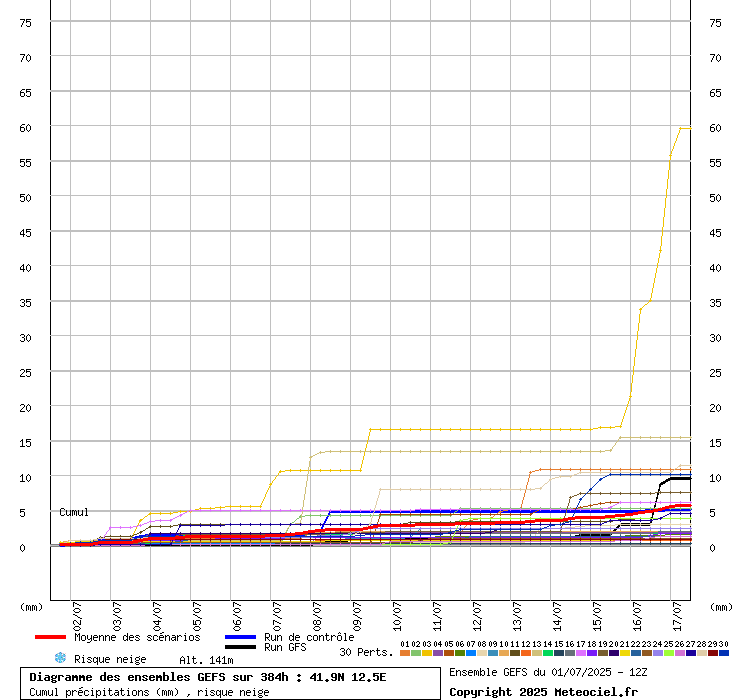Image resolution: width=740 pixels, height=700 pixels.
Task: Click the (mm) unit label at left
Action: [32, 607]
